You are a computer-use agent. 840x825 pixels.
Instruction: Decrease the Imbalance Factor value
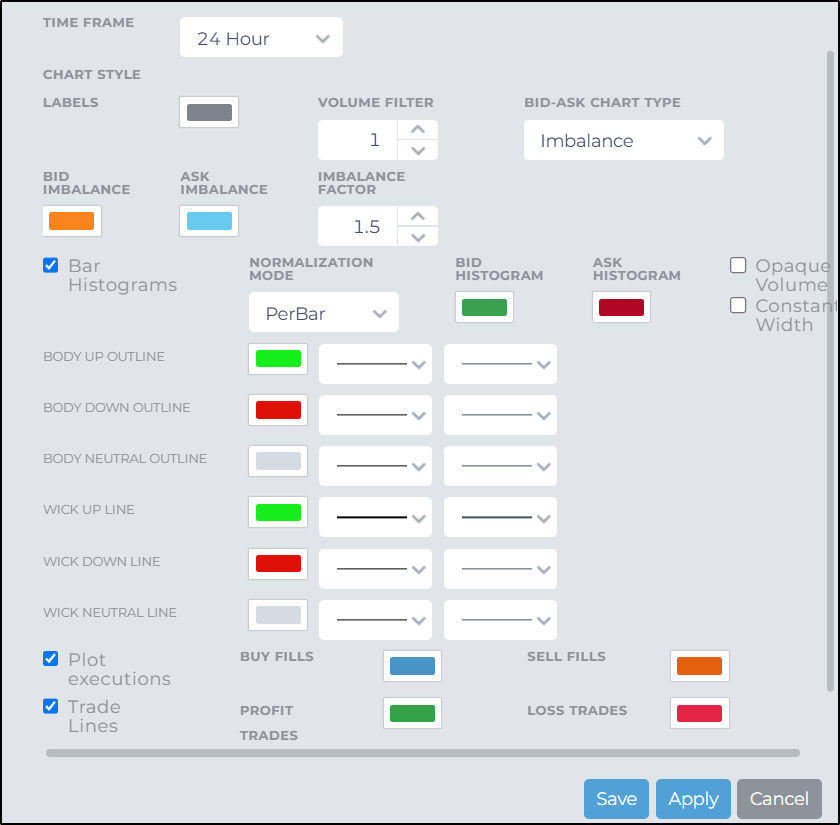418,237
